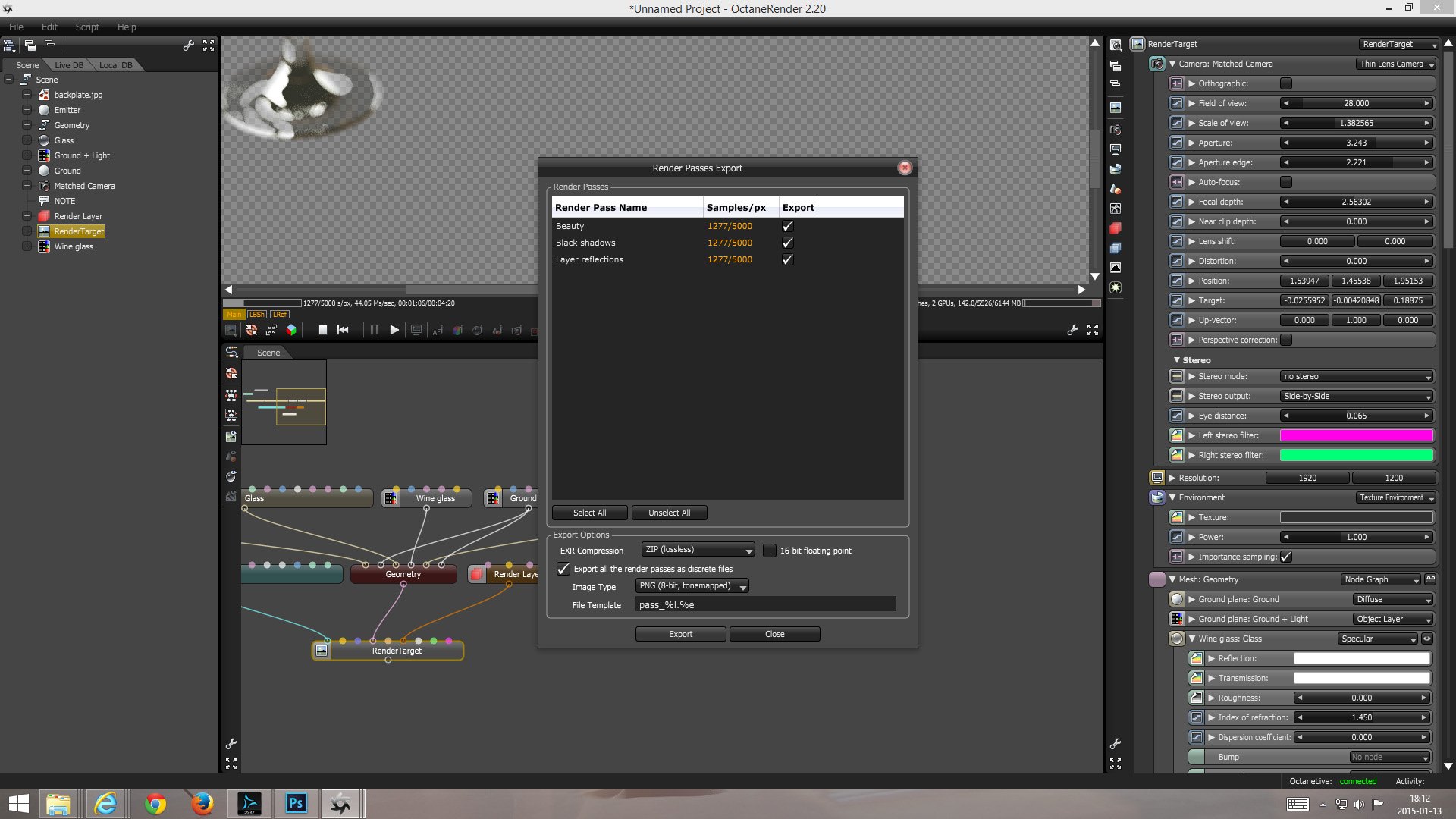Enable 16-bit floating point option
1456x819 pixels.
point(770,551)
